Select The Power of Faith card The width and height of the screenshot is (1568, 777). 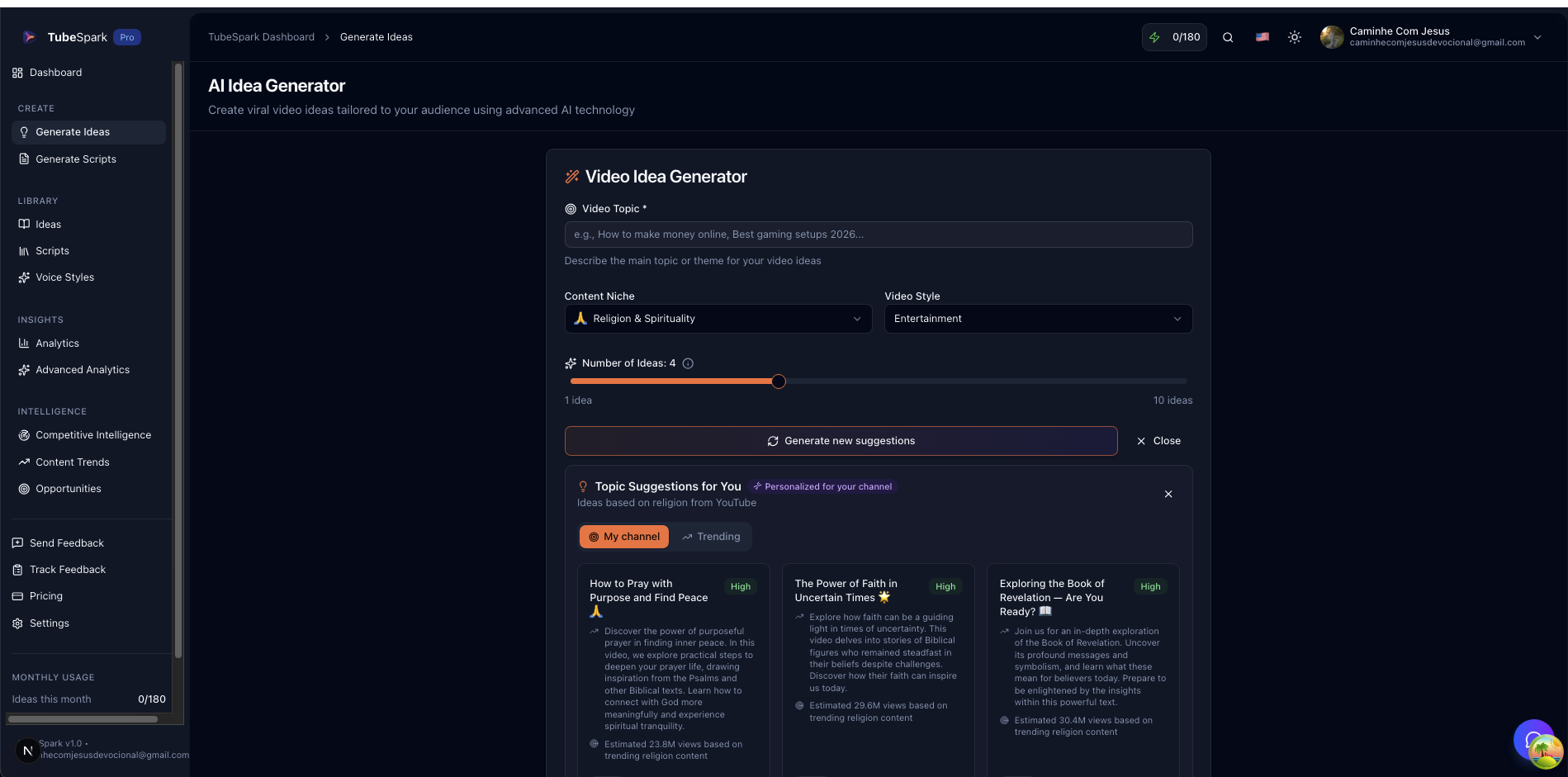[x=879, y=670]
